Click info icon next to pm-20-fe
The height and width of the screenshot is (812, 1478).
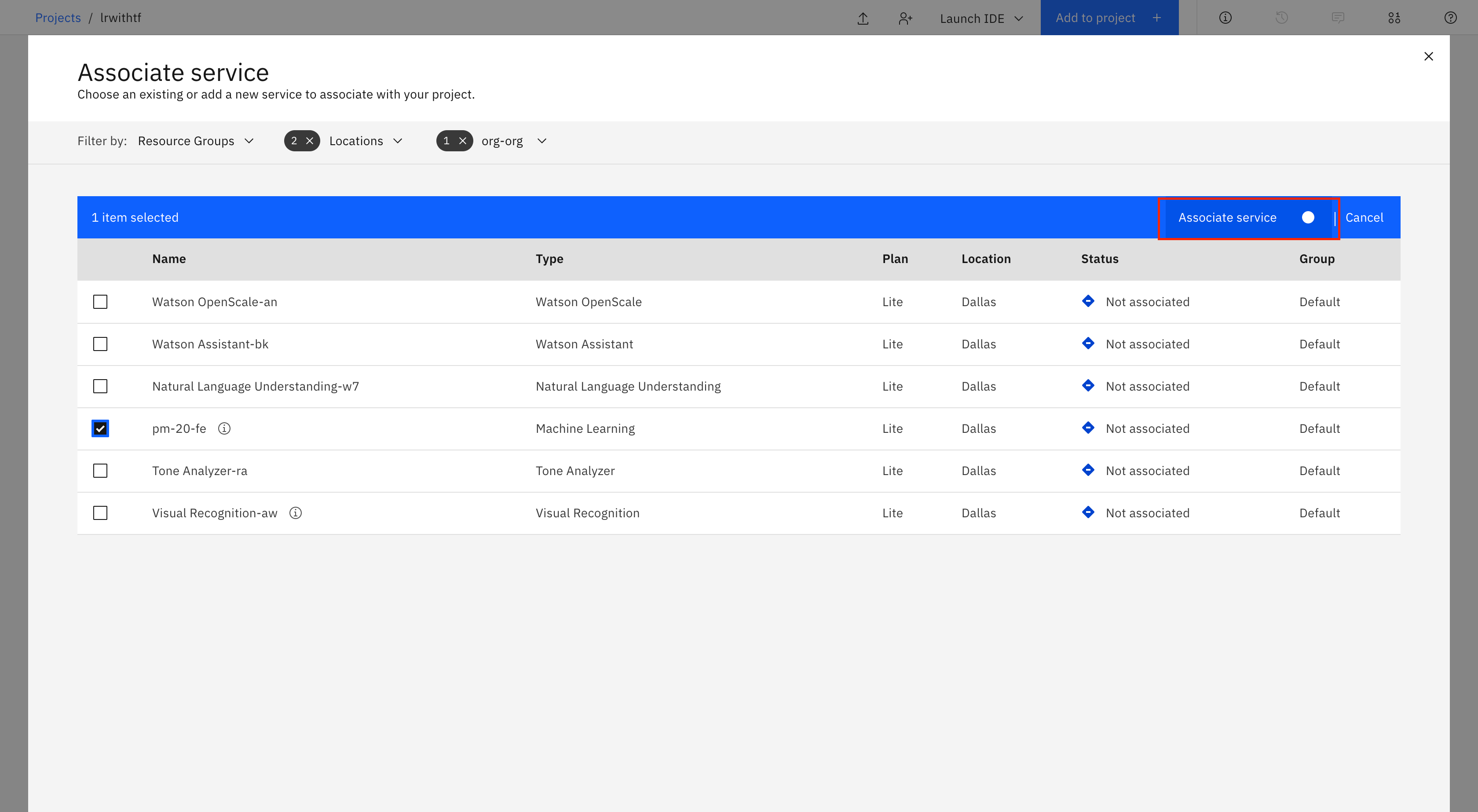point(224,429)
